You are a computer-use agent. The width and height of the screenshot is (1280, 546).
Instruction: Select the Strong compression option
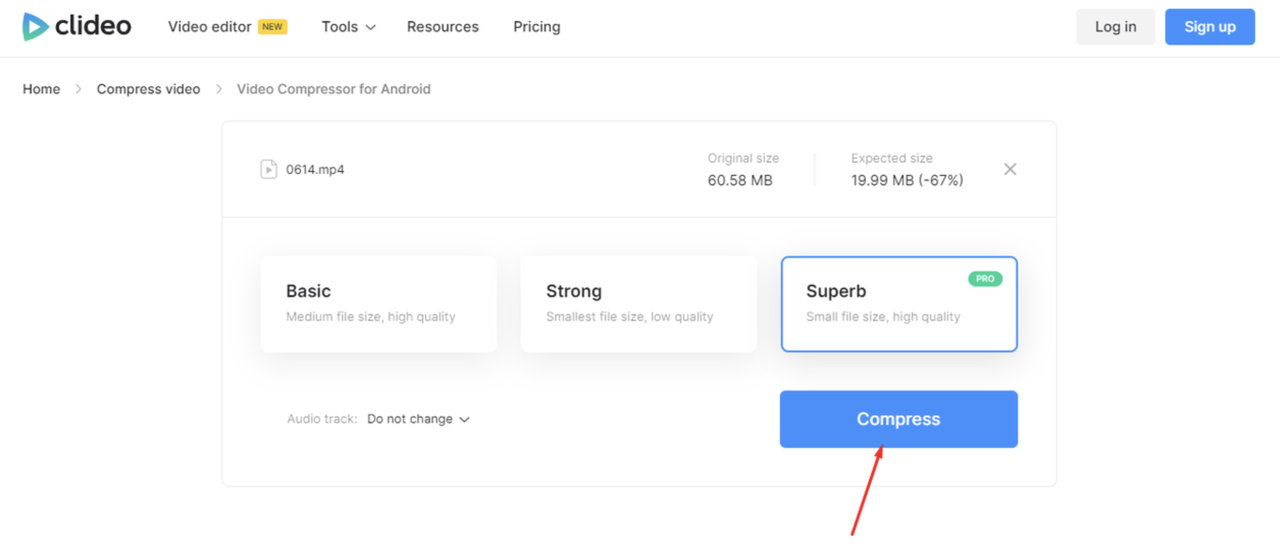click(638, 304)
